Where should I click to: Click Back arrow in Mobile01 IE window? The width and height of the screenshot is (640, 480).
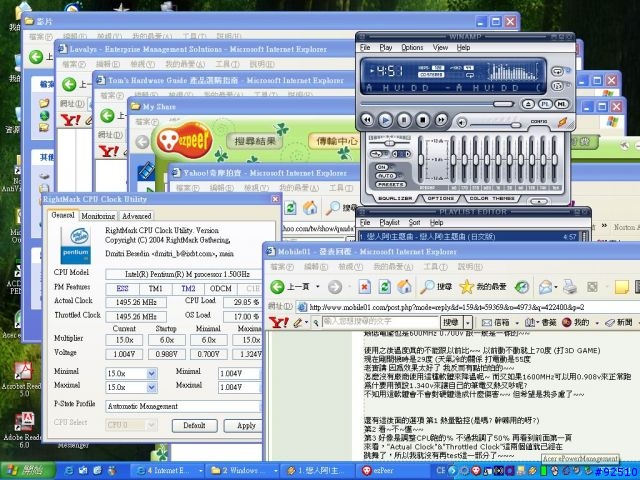click(x=277, y=287)
